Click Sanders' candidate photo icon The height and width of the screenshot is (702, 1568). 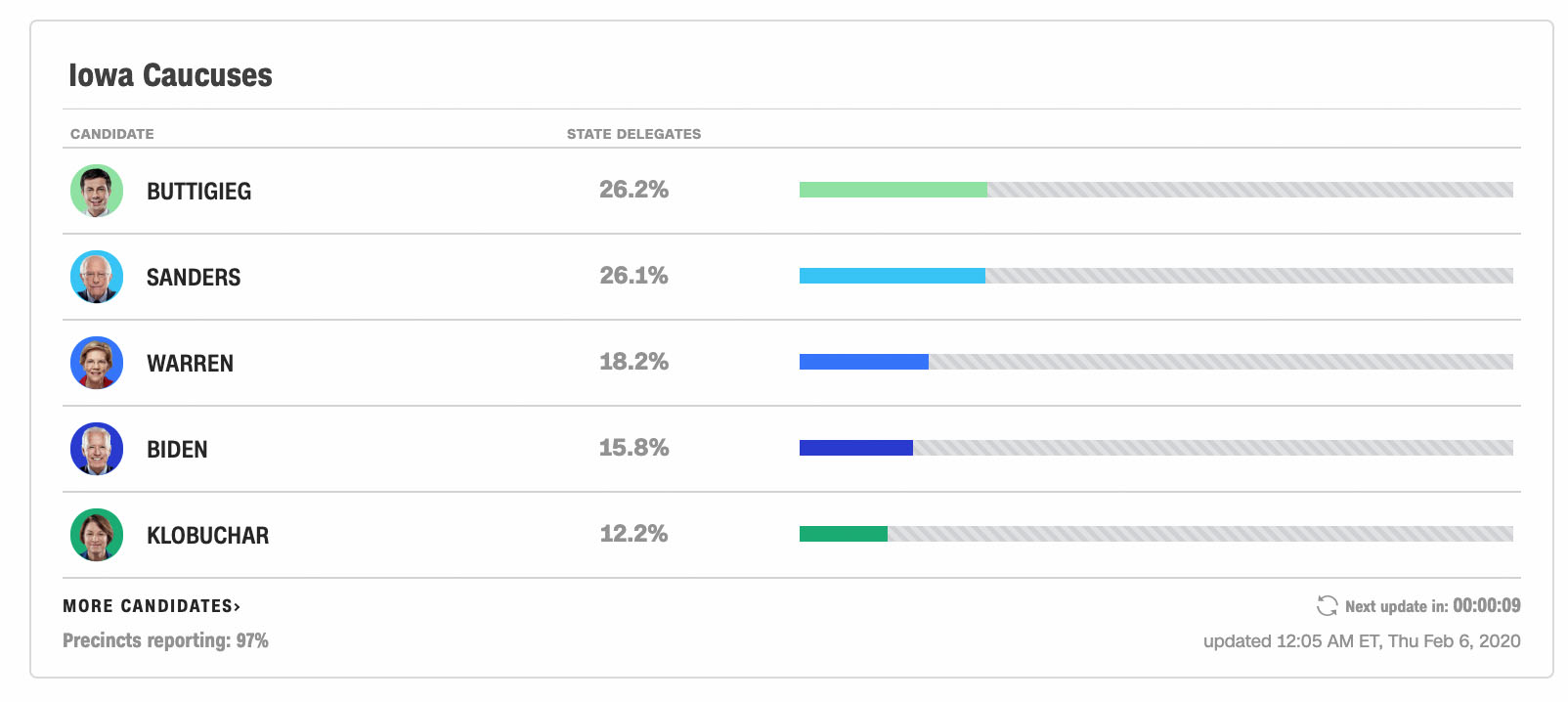(x=97, y=277)
